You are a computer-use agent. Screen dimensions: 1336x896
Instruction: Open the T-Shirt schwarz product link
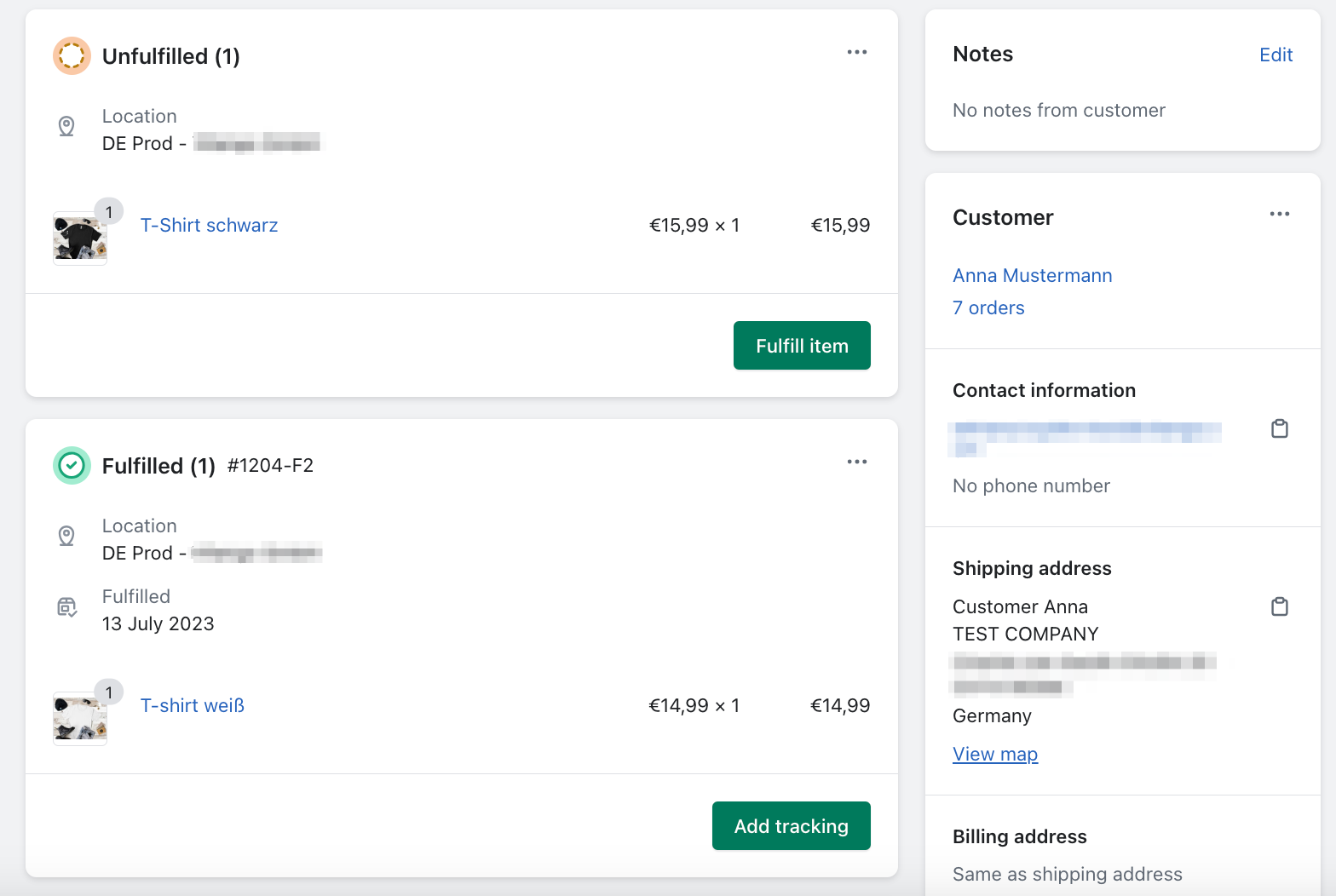(209, 226)
